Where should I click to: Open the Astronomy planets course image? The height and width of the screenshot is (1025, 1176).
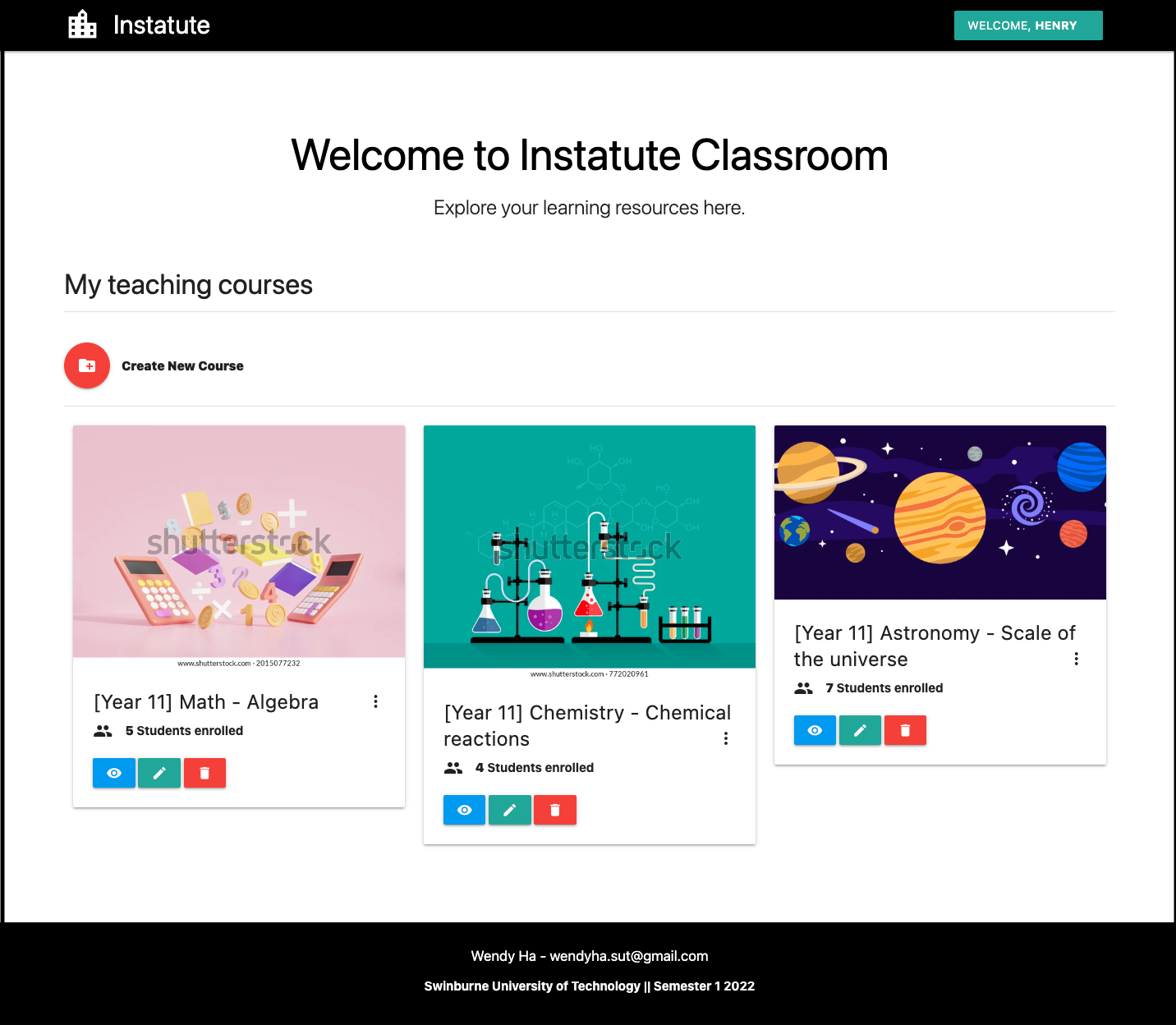(939, 512)
